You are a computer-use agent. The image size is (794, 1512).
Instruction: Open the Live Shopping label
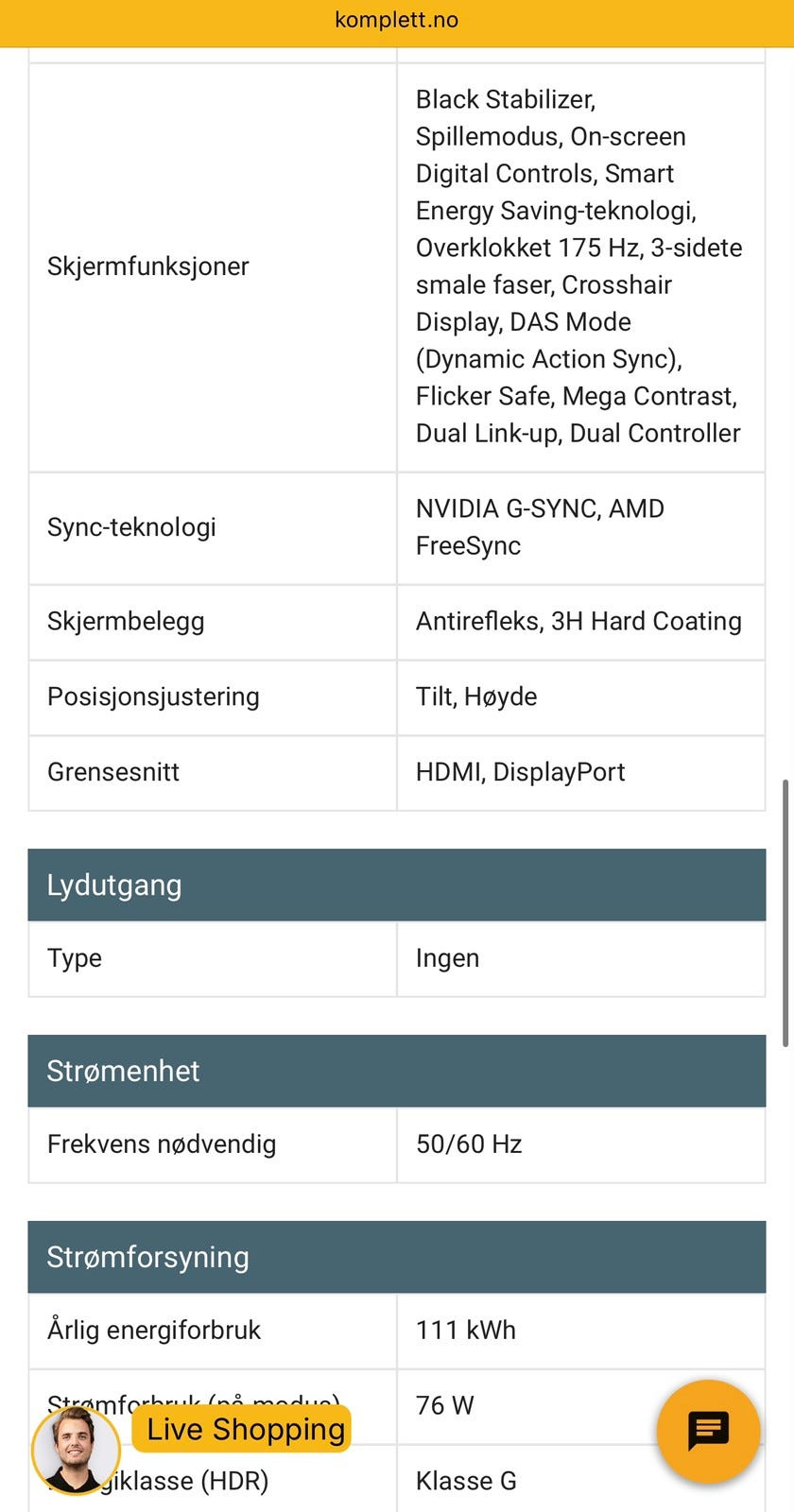point(246,1429)
